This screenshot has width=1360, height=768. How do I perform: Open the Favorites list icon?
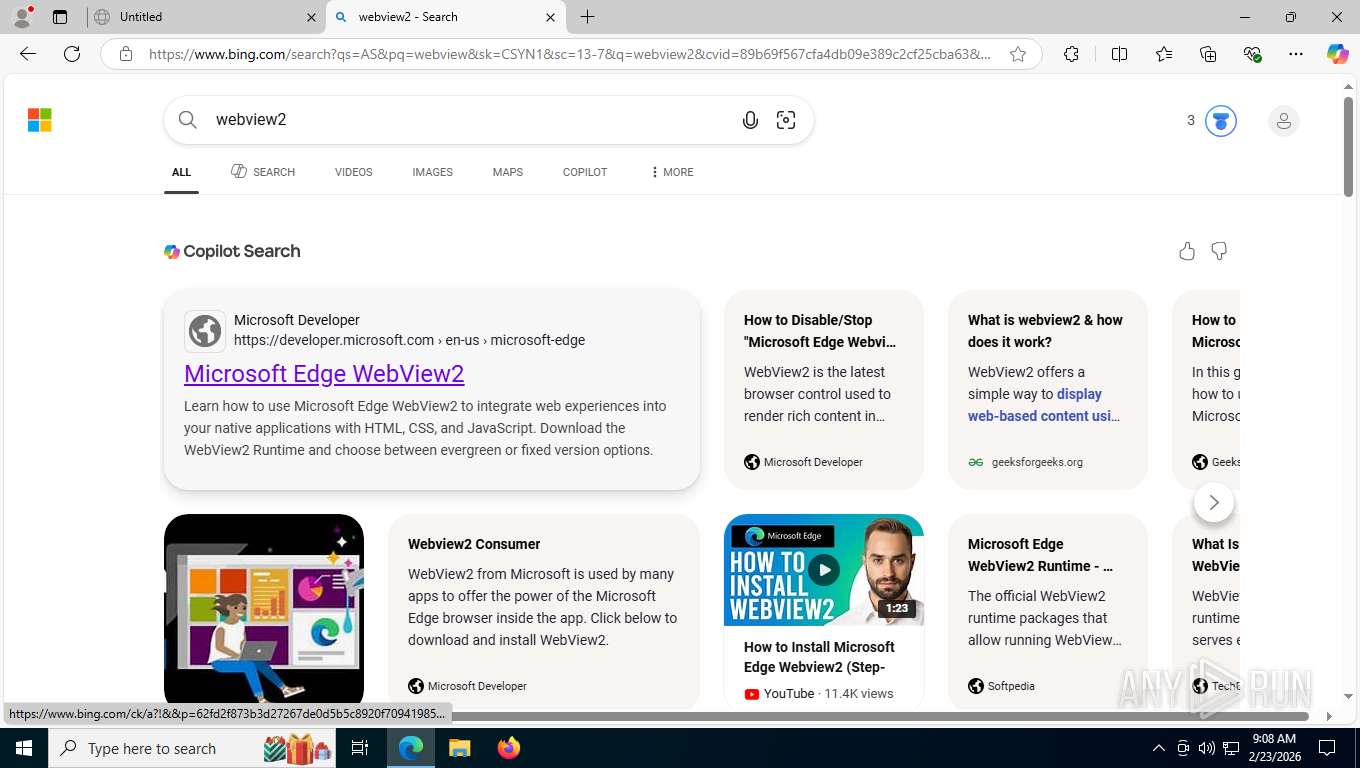(x=1164, y=54)
